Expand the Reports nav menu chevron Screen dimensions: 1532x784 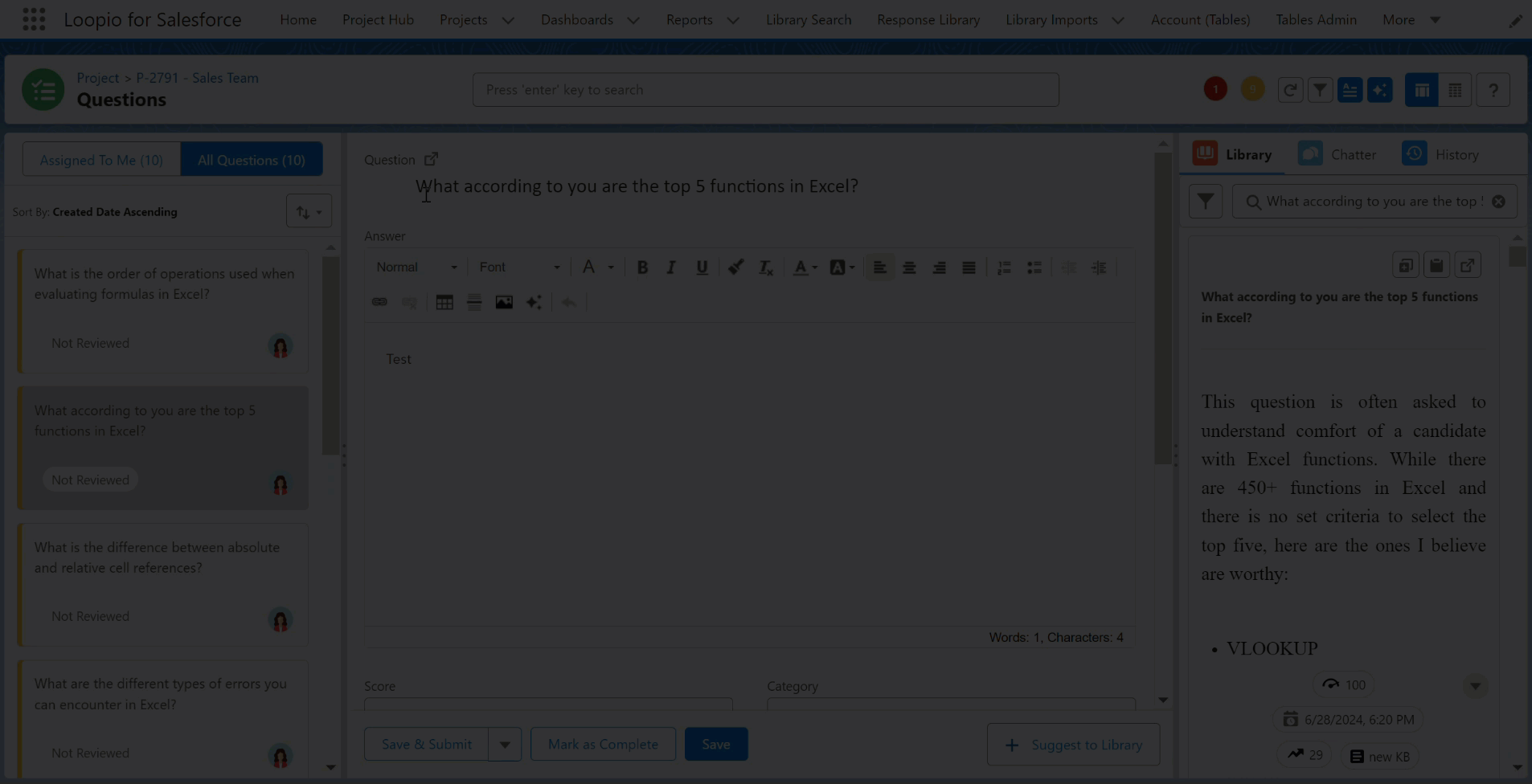tap(733, 20)
